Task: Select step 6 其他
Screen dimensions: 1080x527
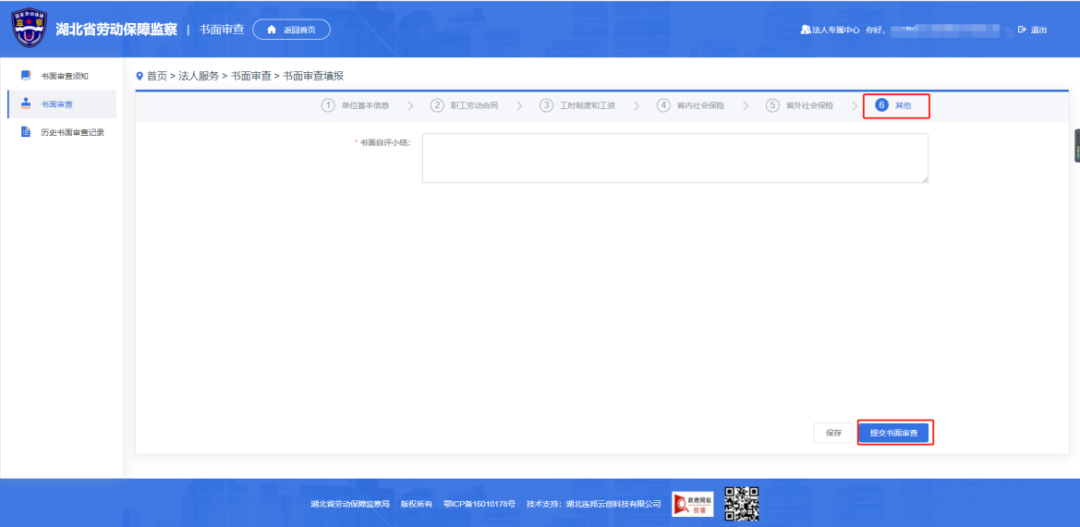Action: [894, 105]
